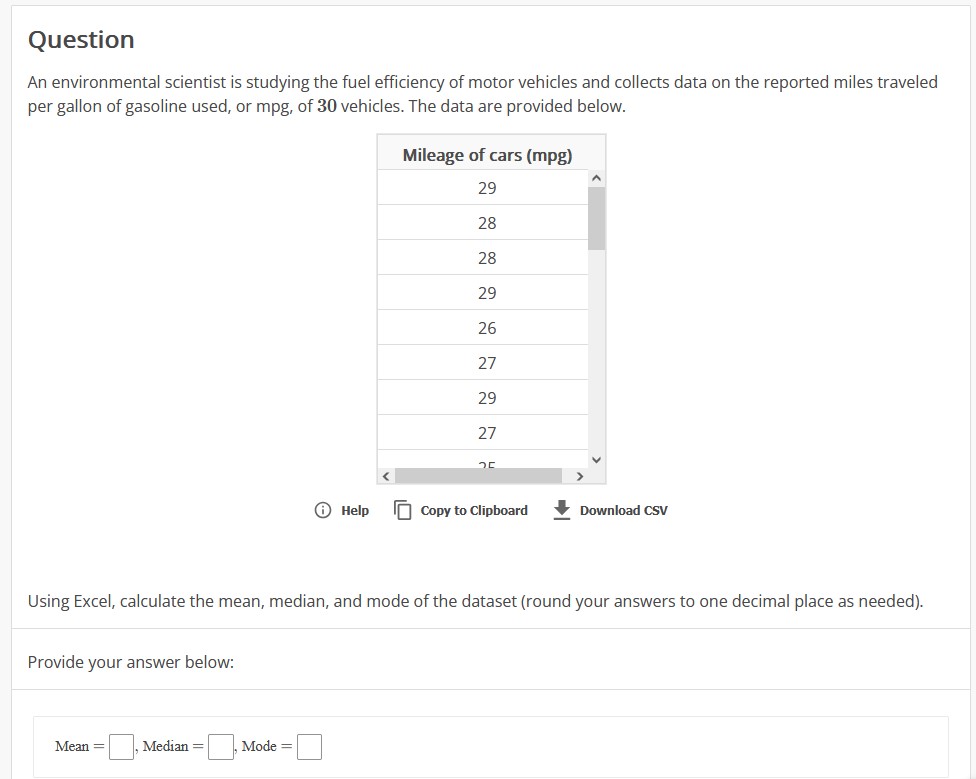This screenshot has width=976, height=779.
Task: Select the Mileage of cars column header
Action: [487, 154]
